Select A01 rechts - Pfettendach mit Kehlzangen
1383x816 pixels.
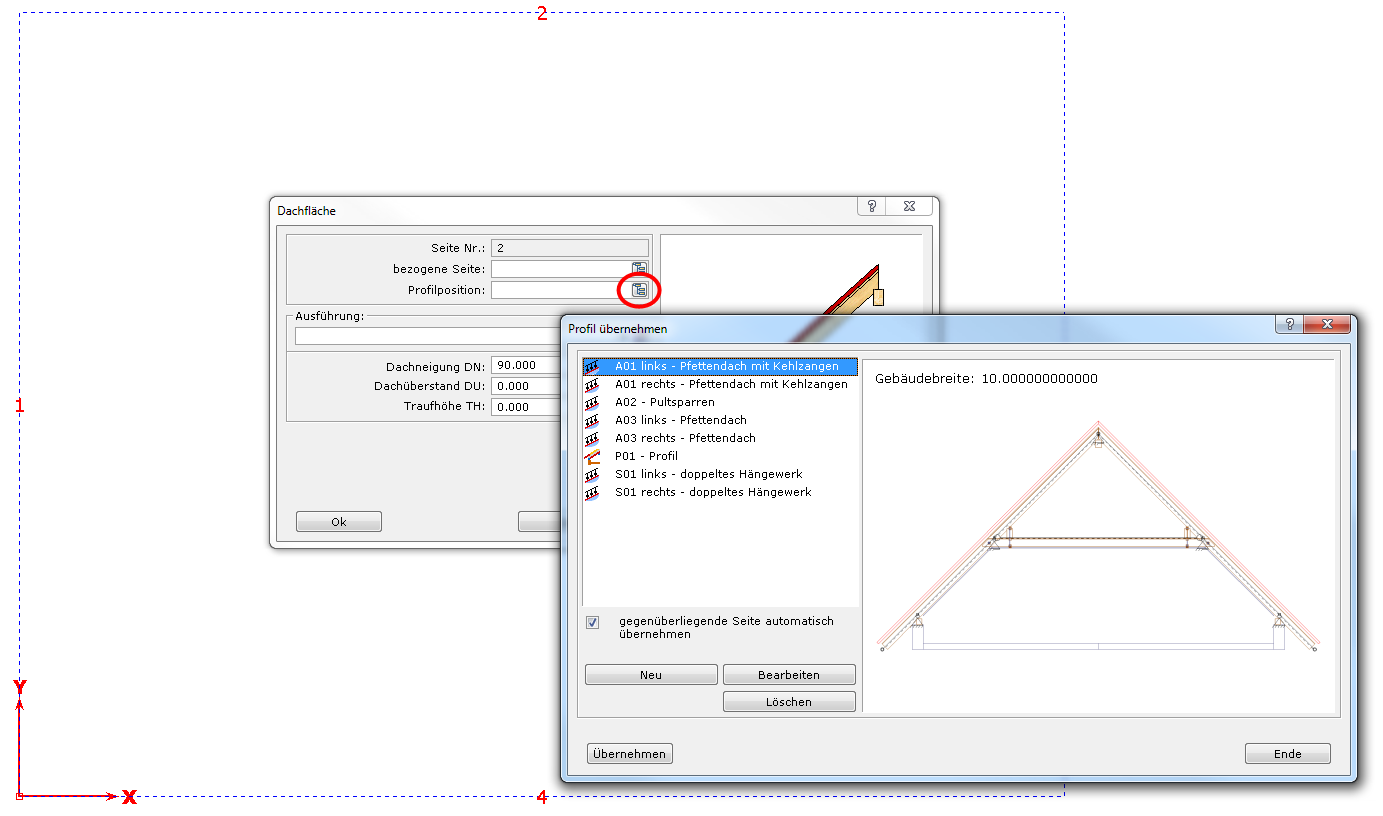click(730, 384)
